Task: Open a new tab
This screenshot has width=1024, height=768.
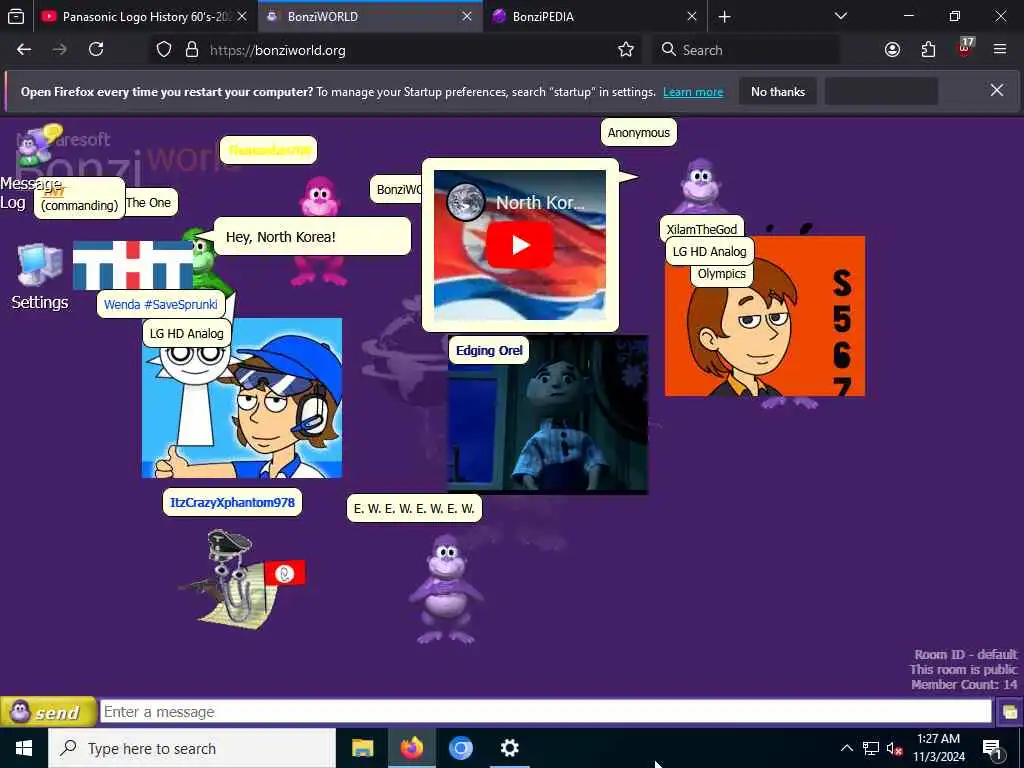Action: (x=724, y=17)
